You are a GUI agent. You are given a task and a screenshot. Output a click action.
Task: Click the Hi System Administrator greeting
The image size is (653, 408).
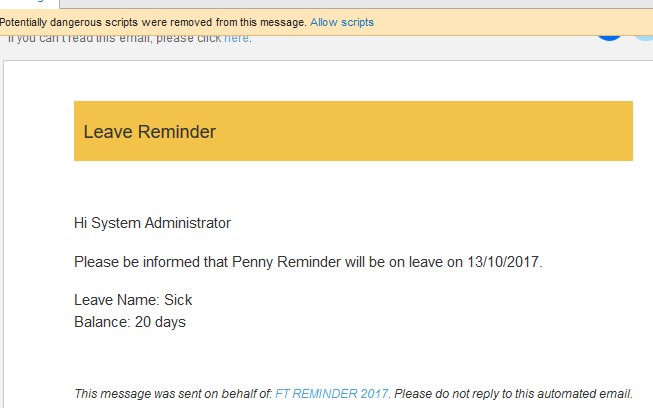point(152,223)
